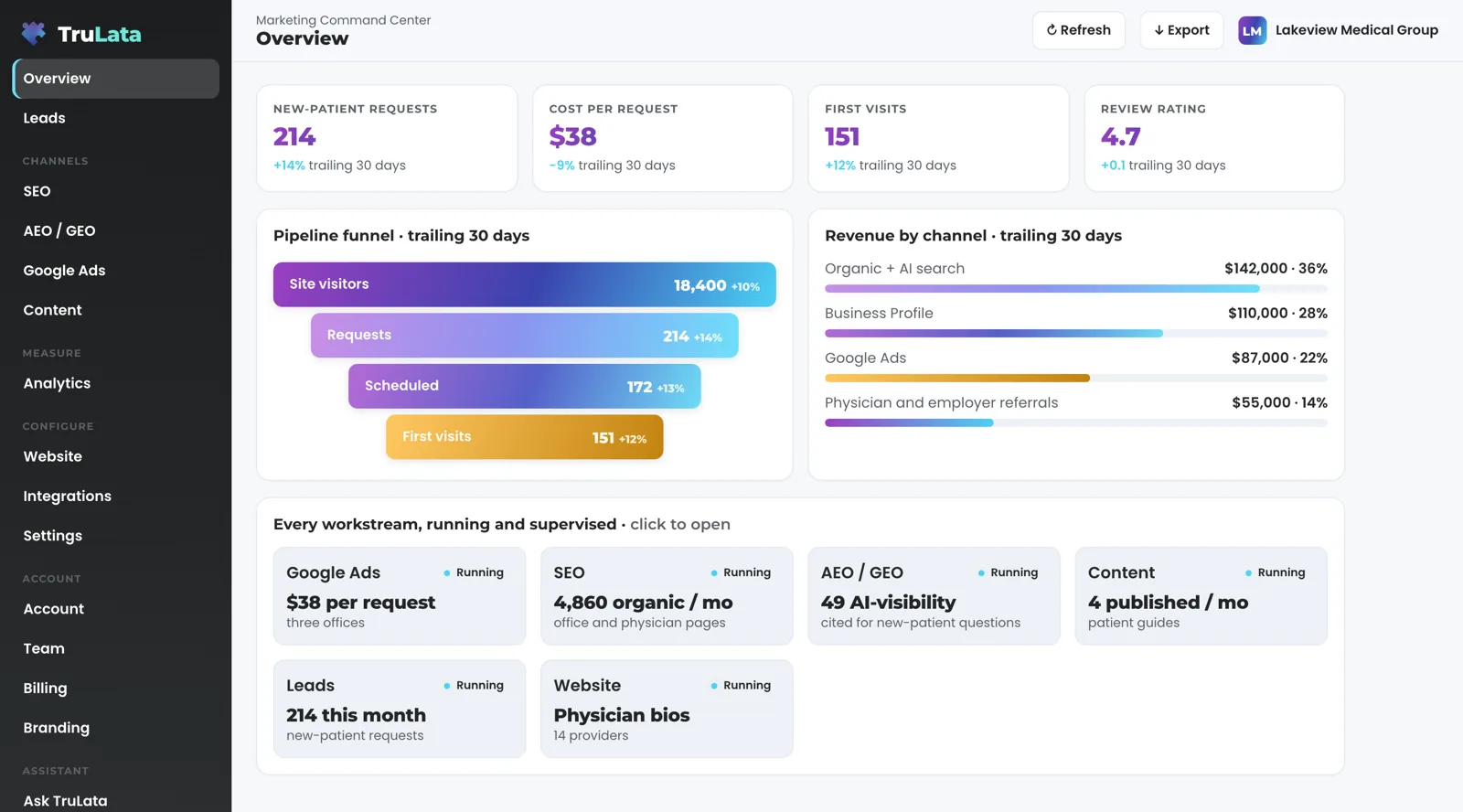Click the LM account avatar
The height and width of the screenshot is (812, 1463).
coord(1252,30)
